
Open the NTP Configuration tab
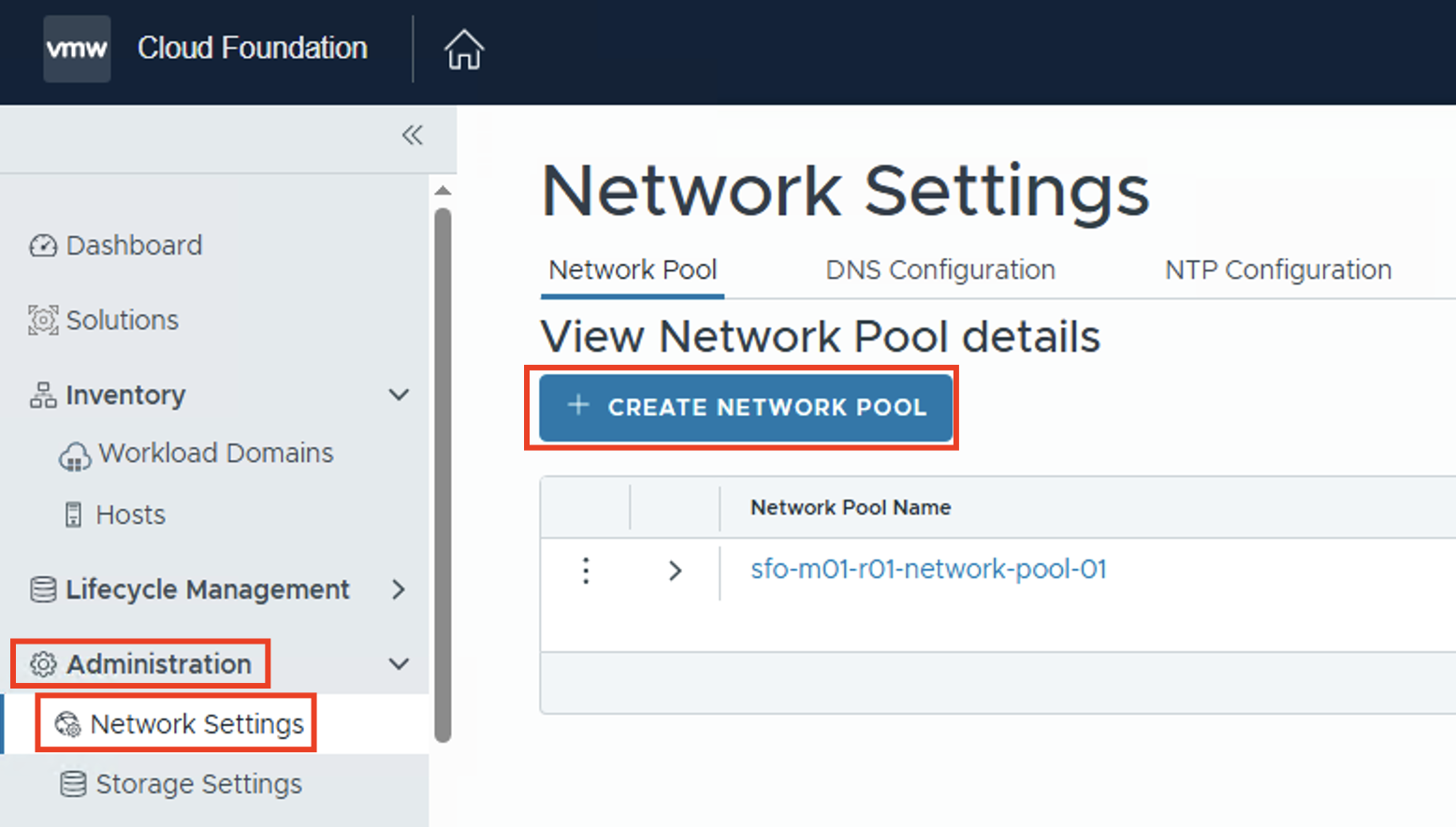[x=1277, y=269]
